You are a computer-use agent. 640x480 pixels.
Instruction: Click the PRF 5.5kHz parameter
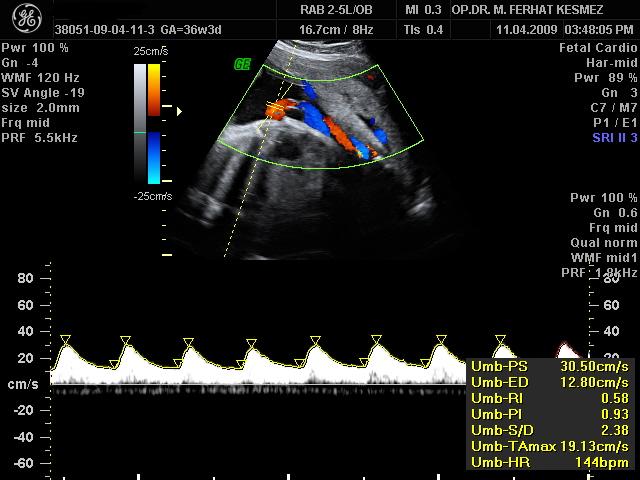[x=40, y=138]
